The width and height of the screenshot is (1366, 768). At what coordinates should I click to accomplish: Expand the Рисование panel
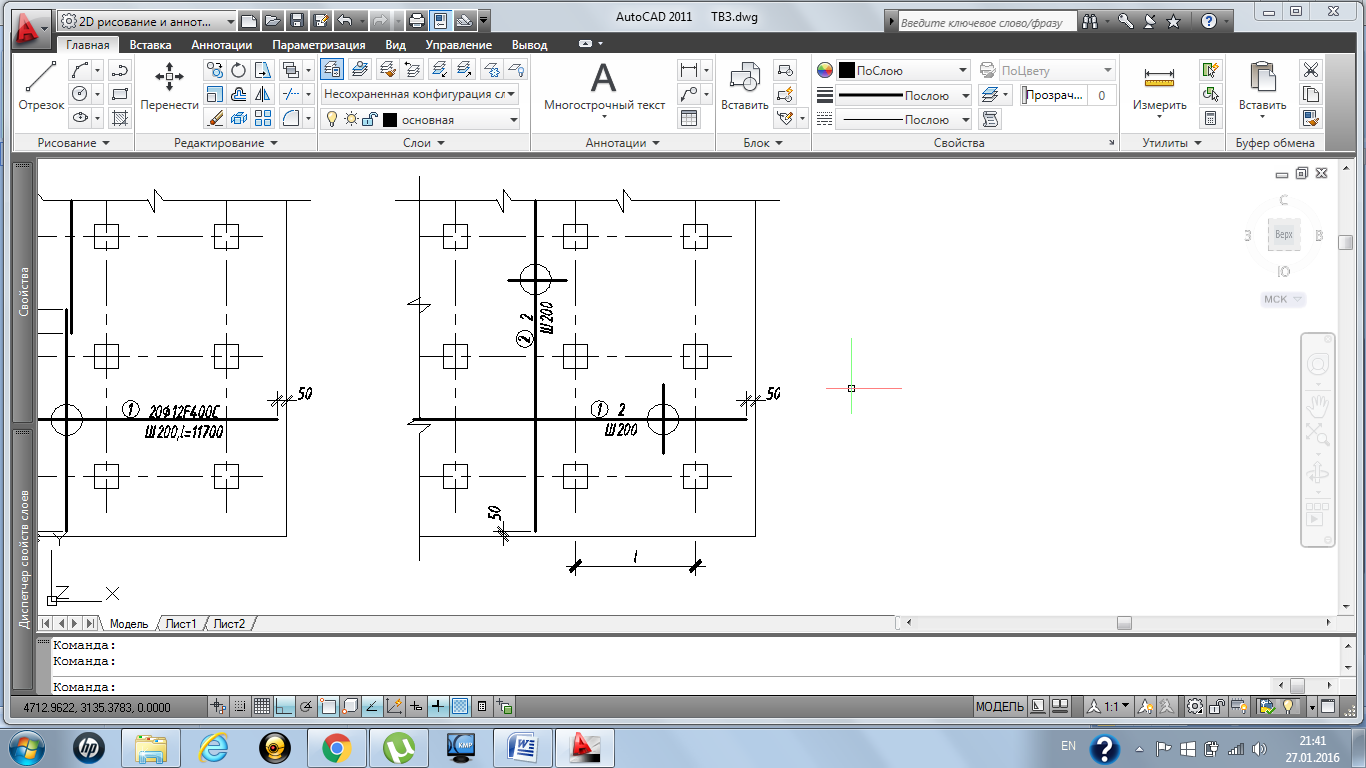tap(73, 143)
